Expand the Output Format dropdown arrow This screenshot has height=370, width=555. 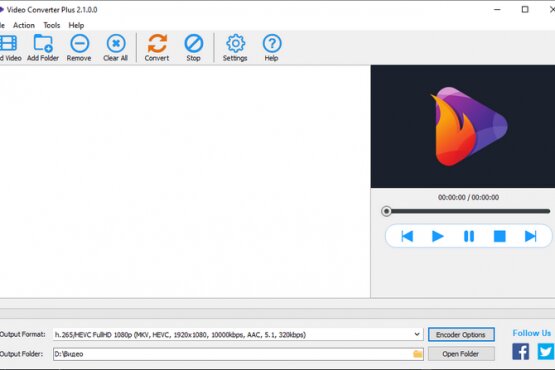pyautogui.click(x=417, y=334)
